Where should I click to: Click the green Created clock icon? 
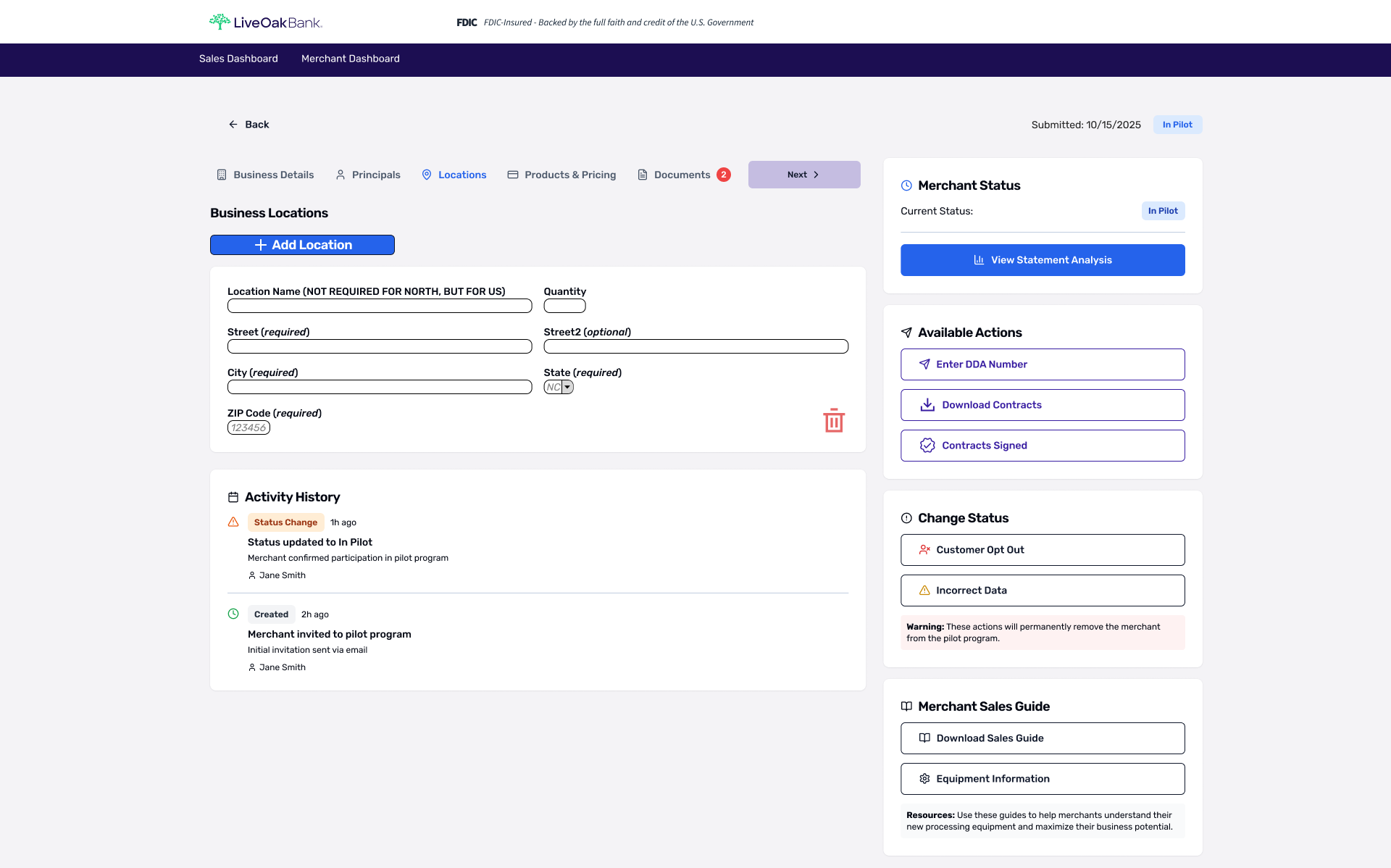point(233,614)
